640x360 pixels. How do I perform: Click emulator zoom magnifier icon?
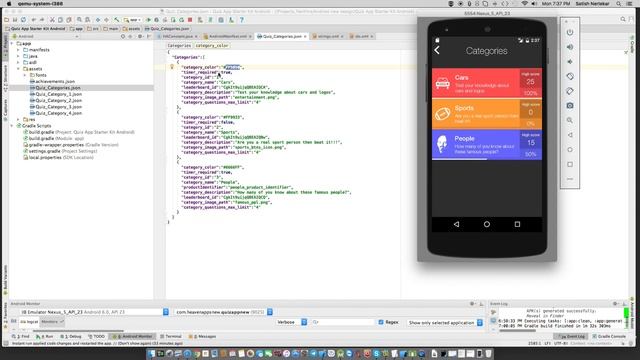point(570,120)
